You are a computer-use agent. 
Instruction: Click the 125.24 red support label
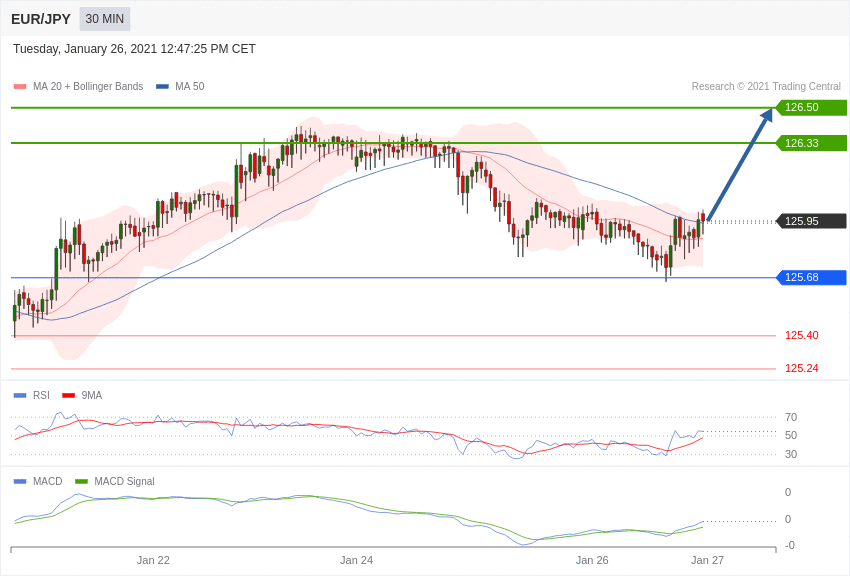click(x=801, y=368)
